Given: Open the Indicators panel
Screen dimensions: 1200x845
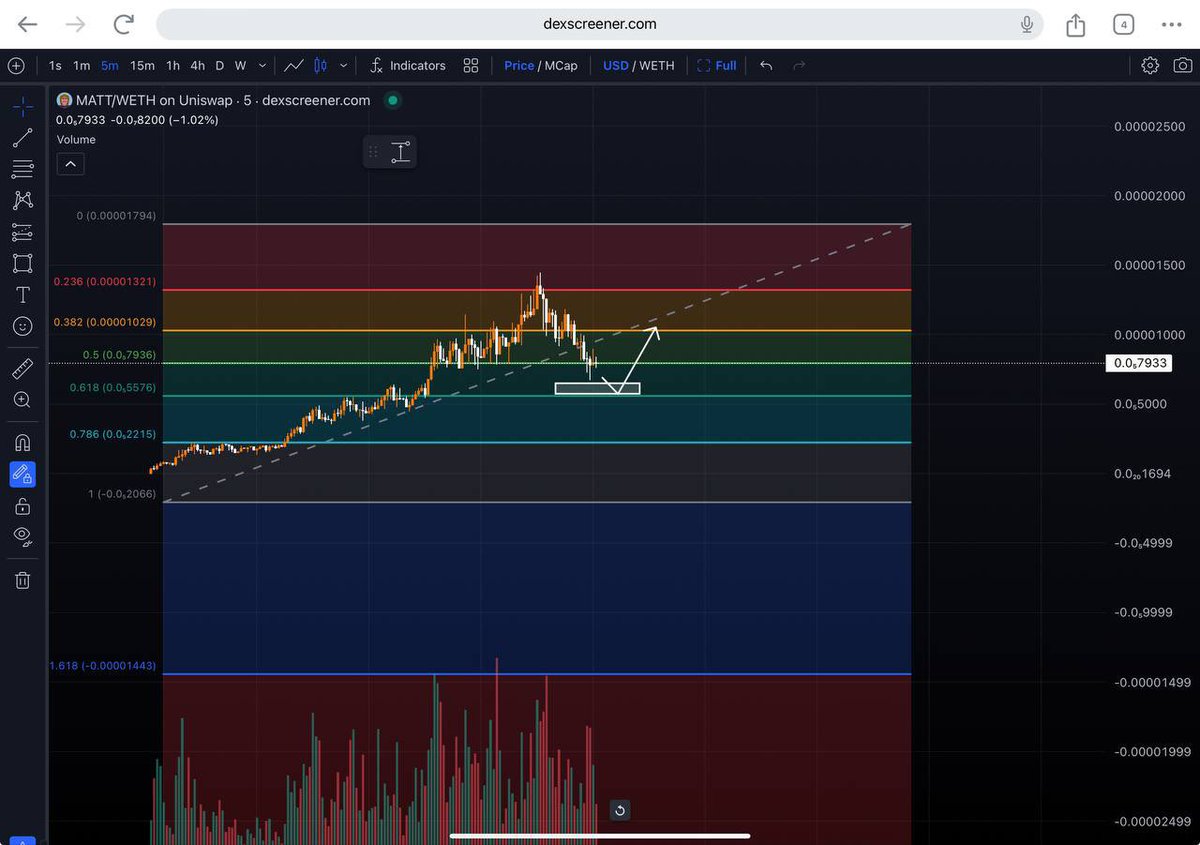Looking at the screenshot, I should click(407, 66).
